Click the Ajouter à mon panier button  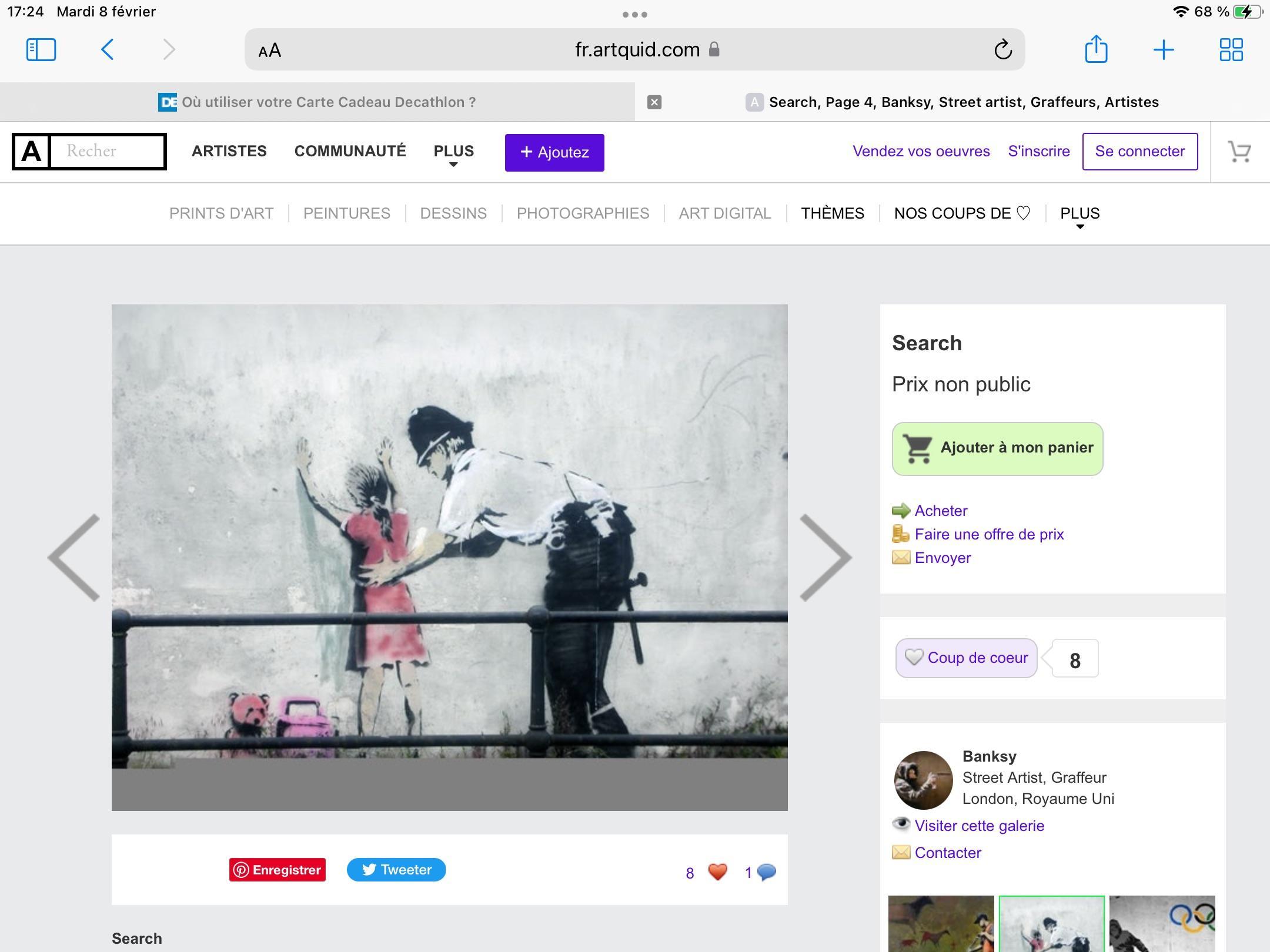(998, 449)
